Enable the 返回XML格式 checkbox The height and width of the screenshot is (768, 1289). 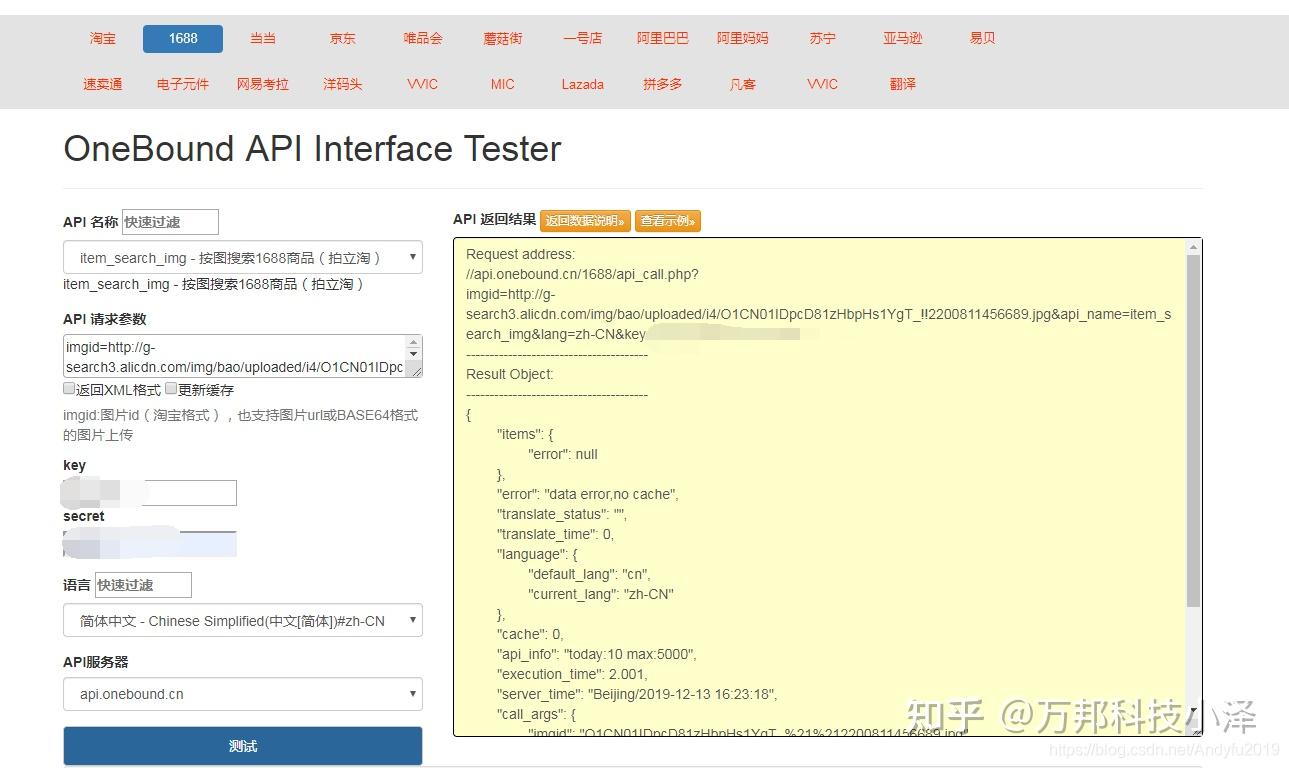(x=69, y=388)
